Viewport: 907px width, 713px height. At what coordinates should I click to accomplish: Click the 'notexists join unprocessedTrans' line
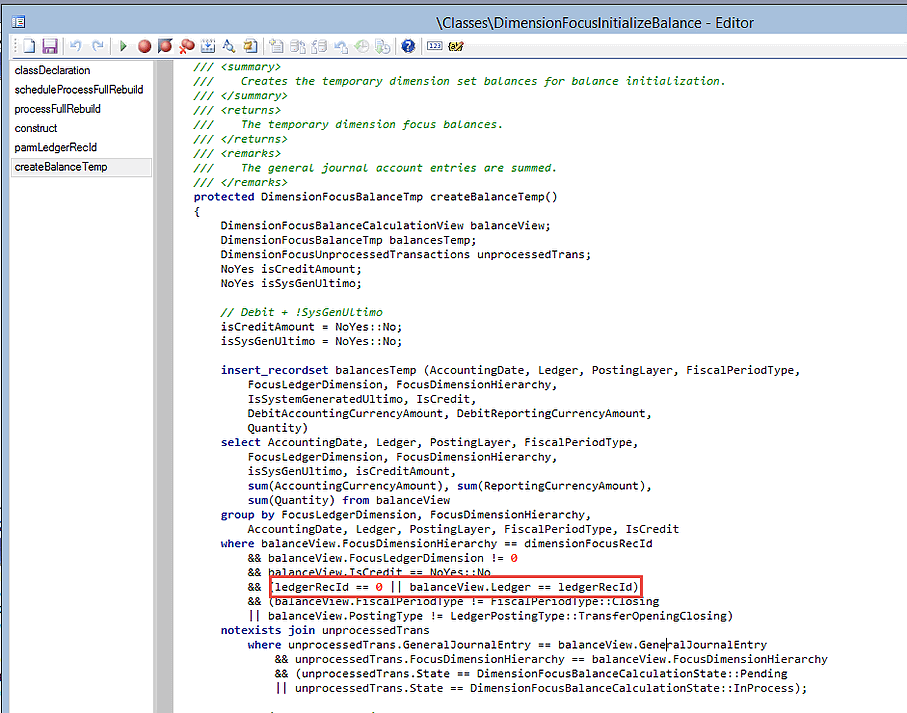[325, 630]
